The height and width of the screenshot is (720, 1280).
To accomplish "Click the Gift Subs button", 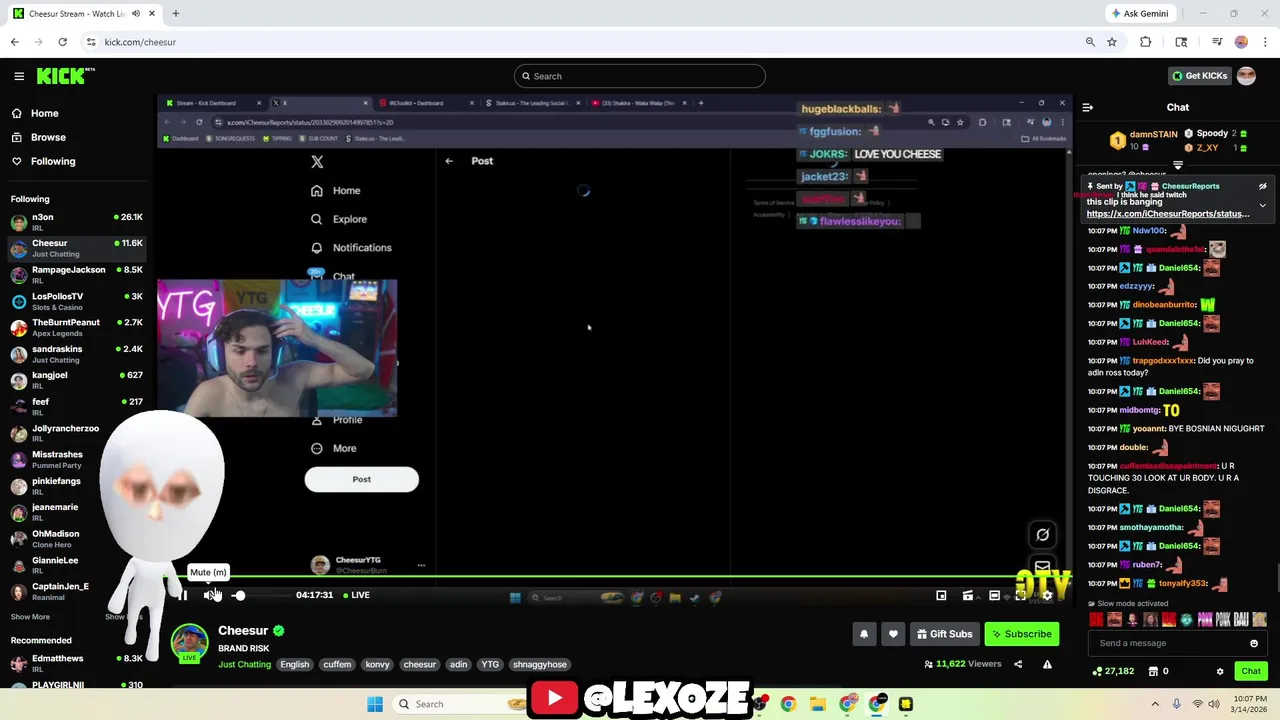I will (944, 634).
